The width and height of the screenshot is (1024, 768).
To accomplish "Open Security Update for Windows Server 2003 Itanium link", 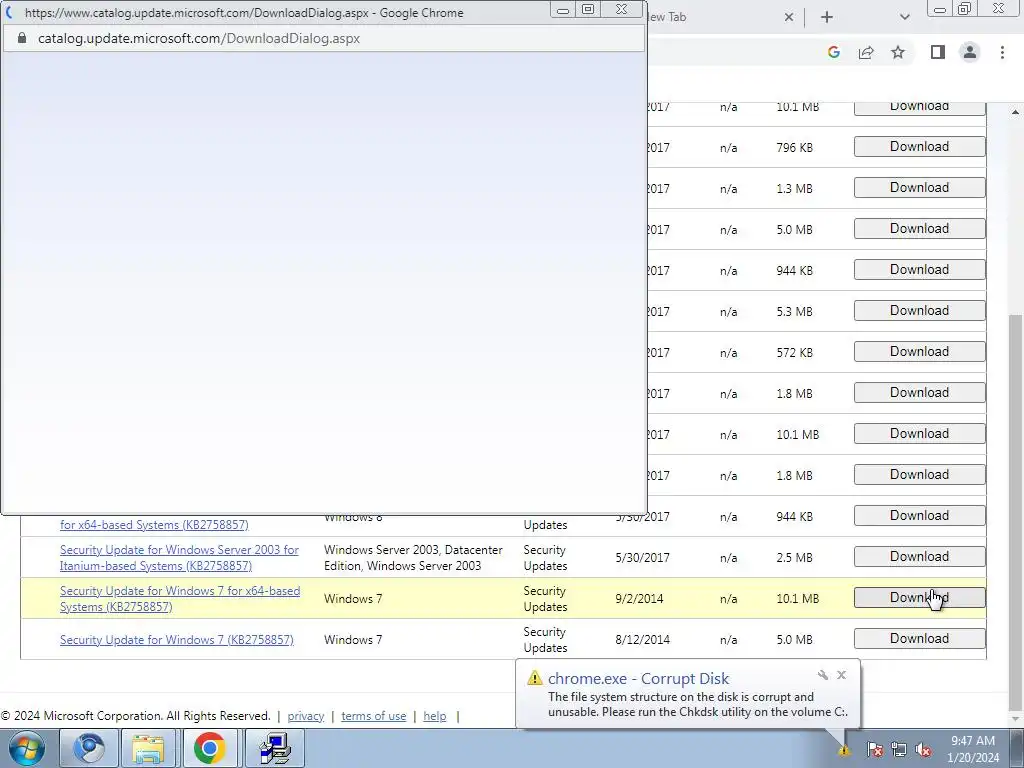I will [180, 558].
